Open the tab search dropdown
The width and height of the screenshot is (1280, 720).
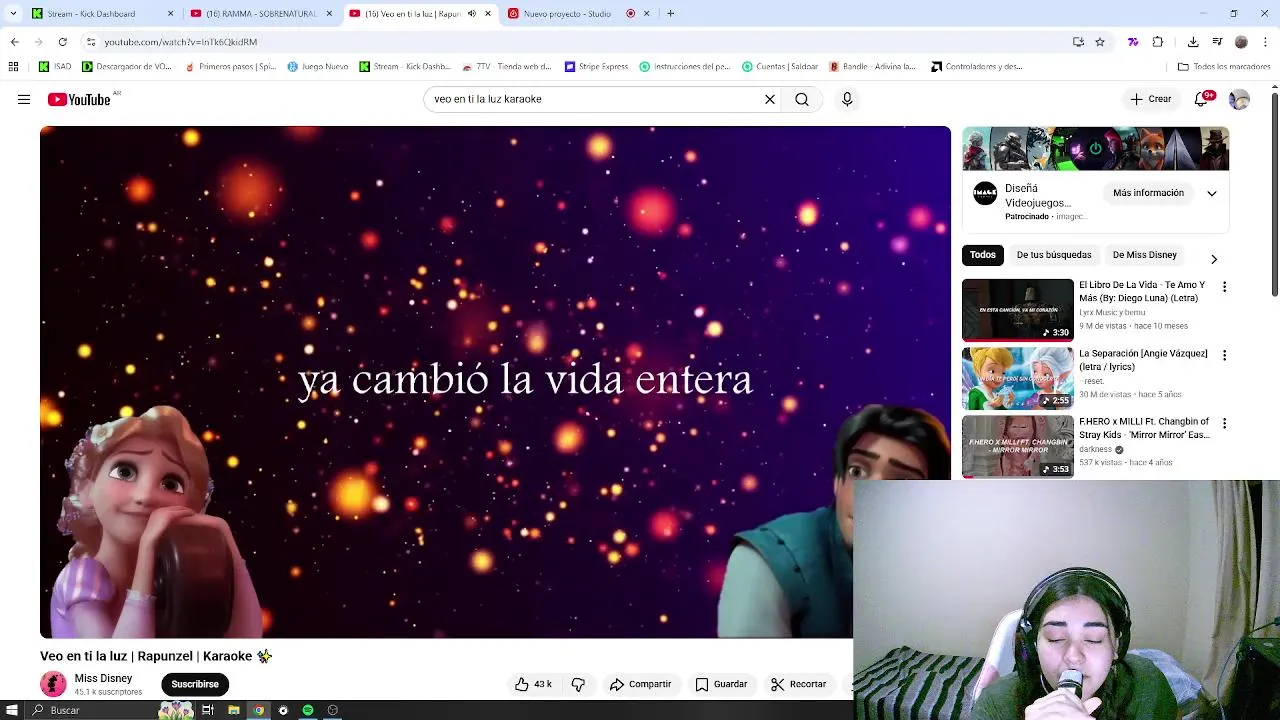[x=12, y=13]
